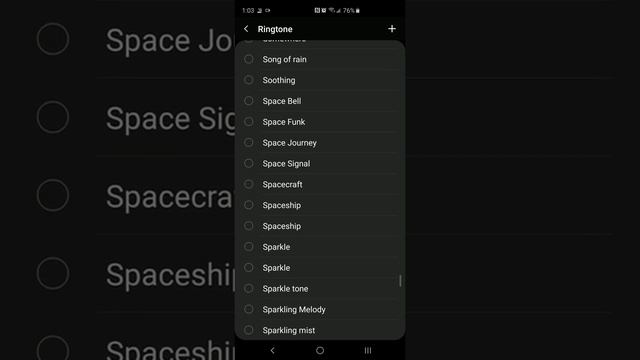The image size is (640, 360).
Task: Select the Song of rain radio button
Action: coord(249,59)
